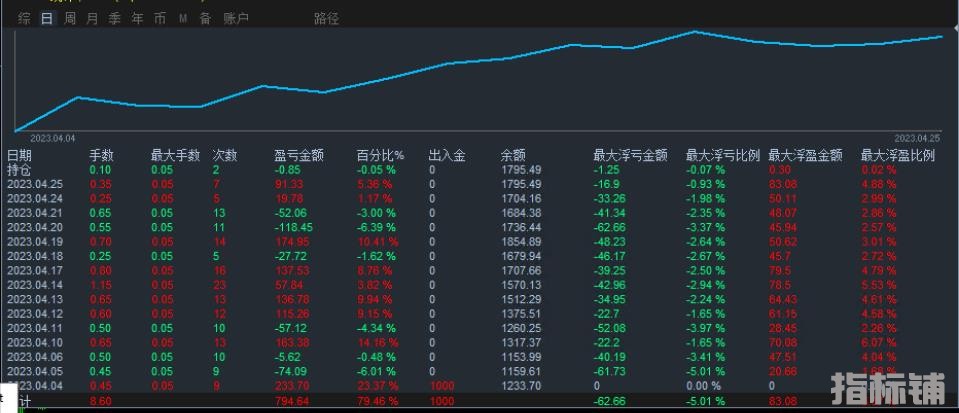Select the 2023.04.25 date row
This screenshot has width=959, height=413.
tap(480, 184)
